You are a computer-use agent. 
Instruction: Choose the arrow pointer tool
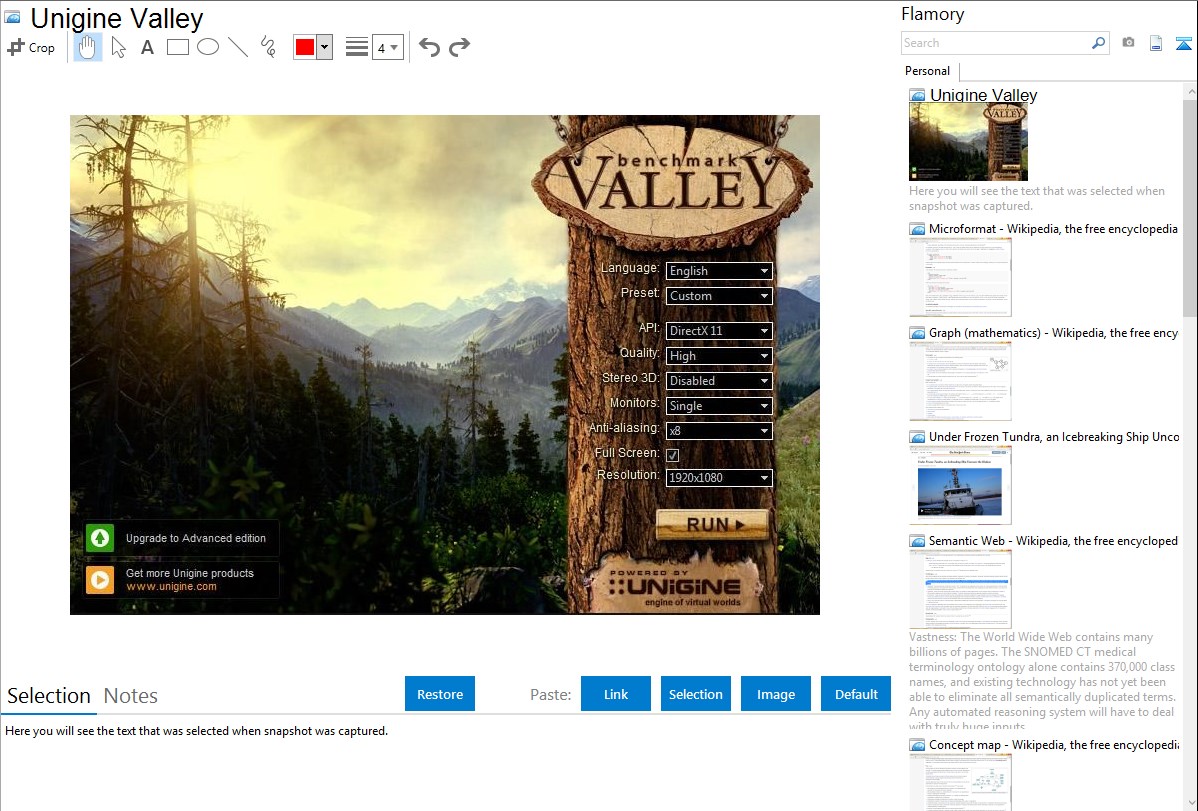[118, 47]
